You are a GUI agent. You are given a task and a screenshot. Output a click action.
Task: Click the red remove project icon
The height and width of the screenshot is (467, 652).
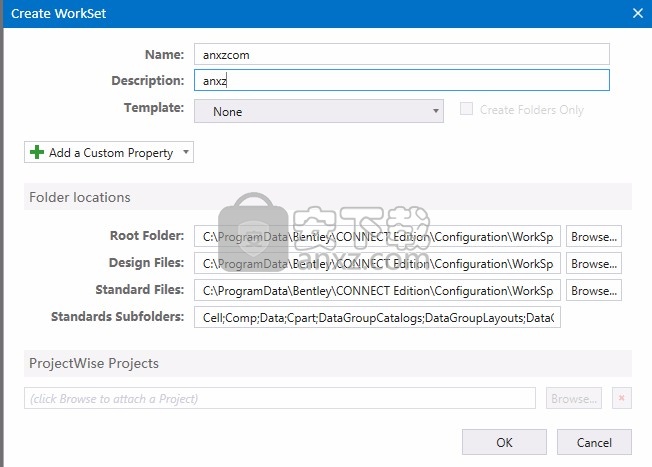pos(622,398)
